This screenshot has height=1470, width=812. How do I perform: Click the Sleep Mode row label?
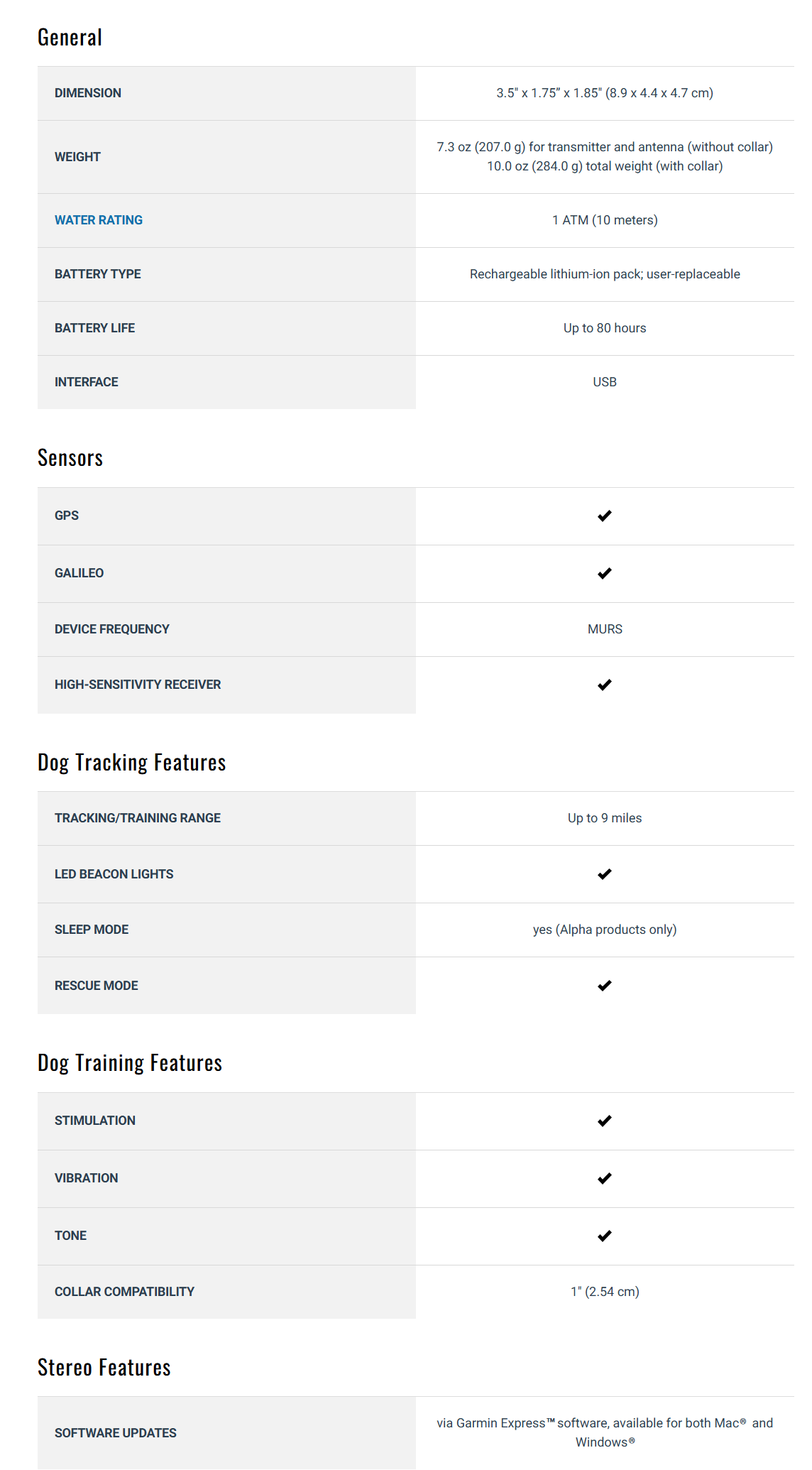point(92,930)
